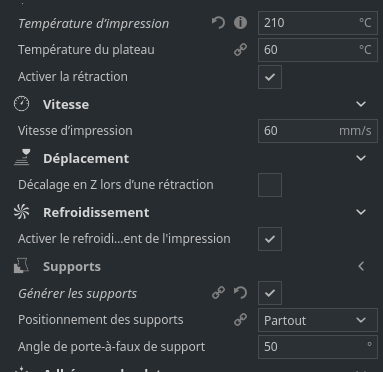Reset Température d'impression with undo arrow
The width and height of the screenshot is (383, 372).
(x=218, y=23)
